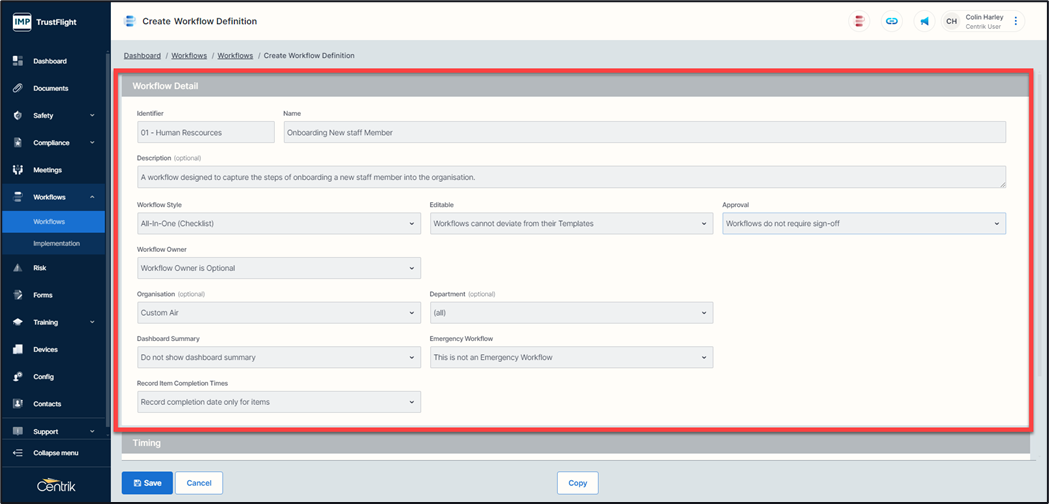Expand the Emergency Workflow dropdown
This screenshot has width=1049, height=504.
[x=570, y=357]
